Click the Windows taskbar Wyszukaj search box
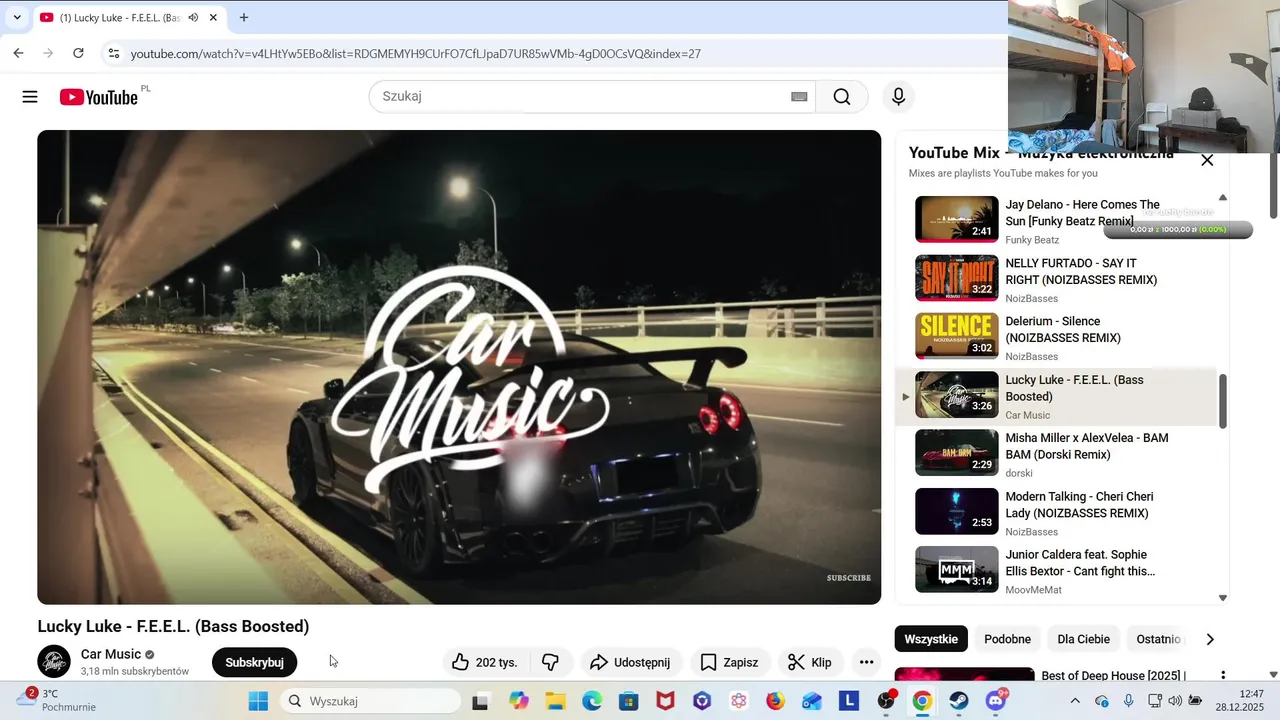This screenshot has width=1280, height=720. coord(370,701)
